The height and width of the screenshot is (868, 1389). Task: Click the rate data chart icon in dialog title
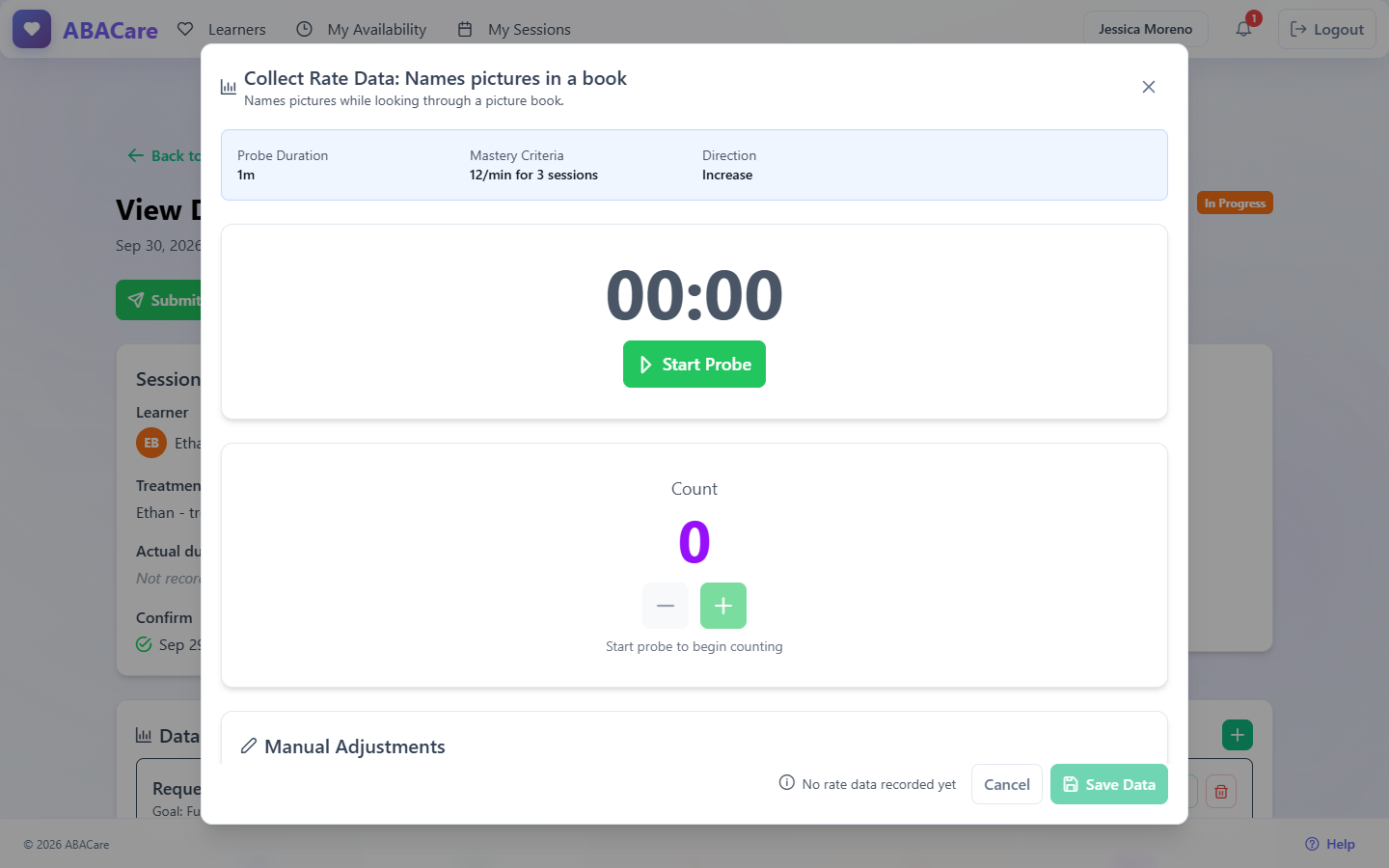point(229,88)
